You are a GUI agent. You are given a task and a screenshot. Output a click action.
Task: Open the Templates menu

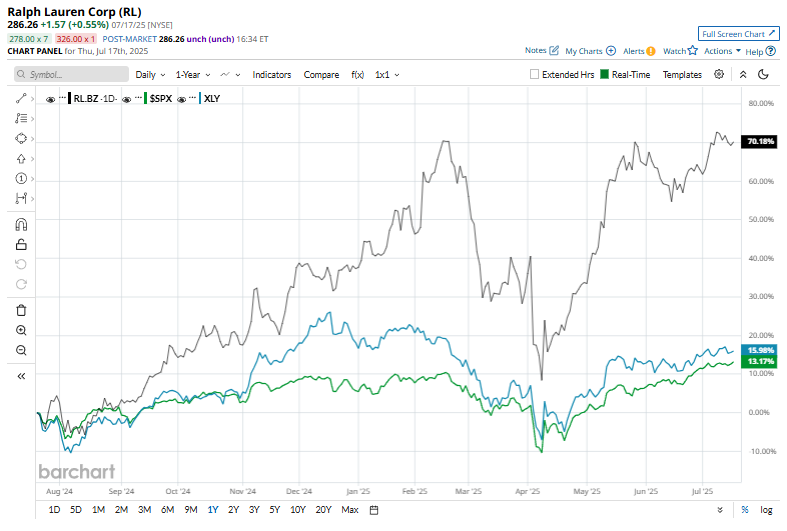point(682,74)
